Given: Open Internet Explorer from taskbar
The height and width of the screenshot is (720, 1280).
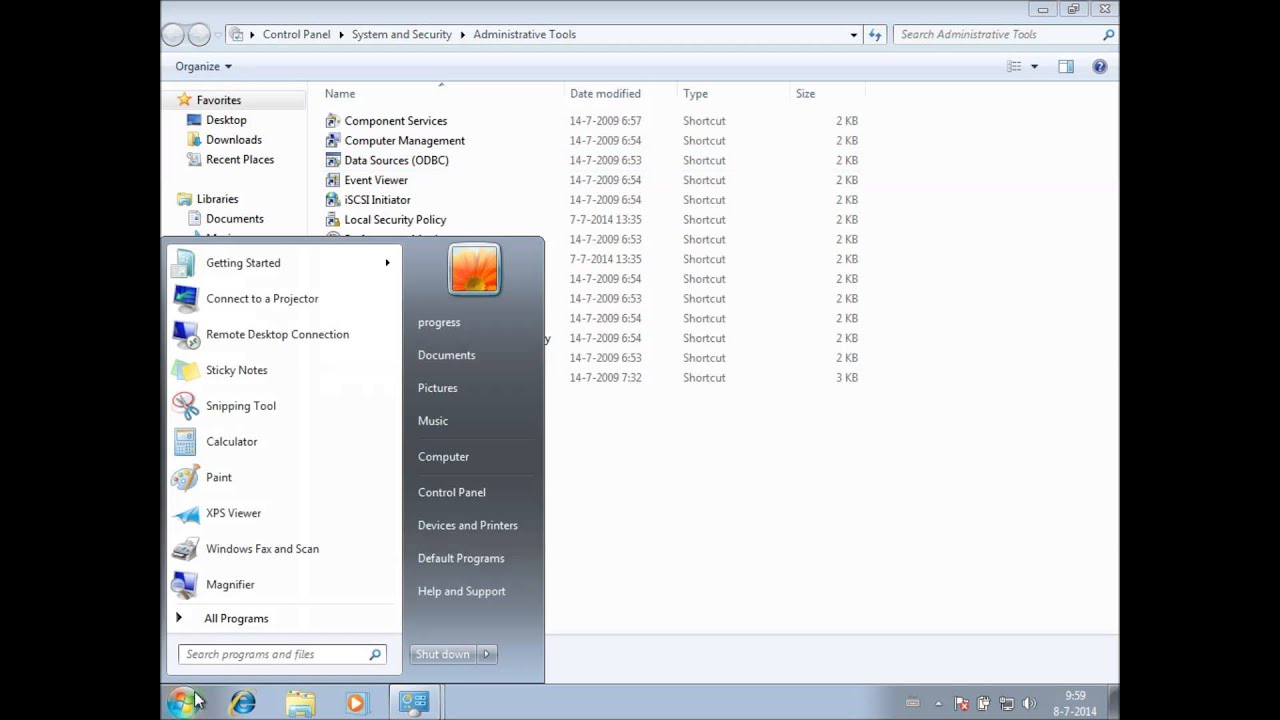Looking at the screenshot, I should (243, 703).
